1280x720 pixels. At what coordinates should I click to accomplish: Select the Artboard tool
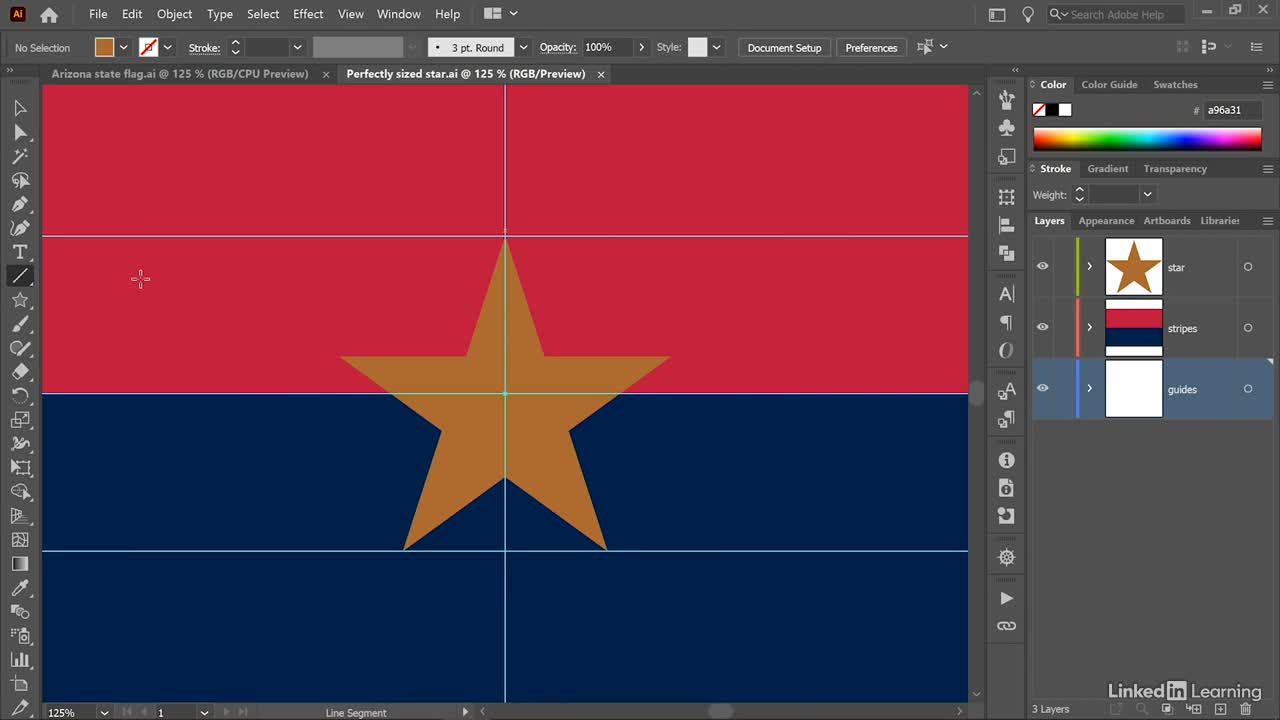point(20,684)
